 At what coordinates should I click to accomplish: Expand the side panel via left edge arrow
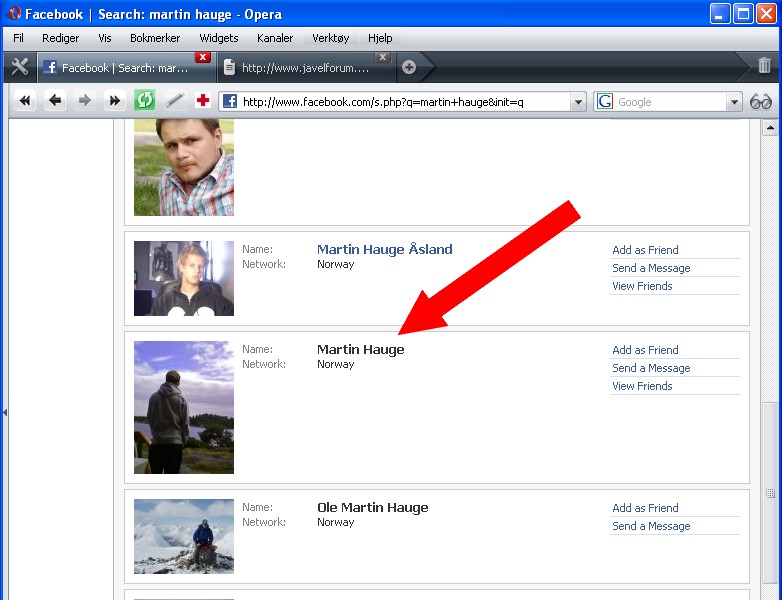[4, 412]
